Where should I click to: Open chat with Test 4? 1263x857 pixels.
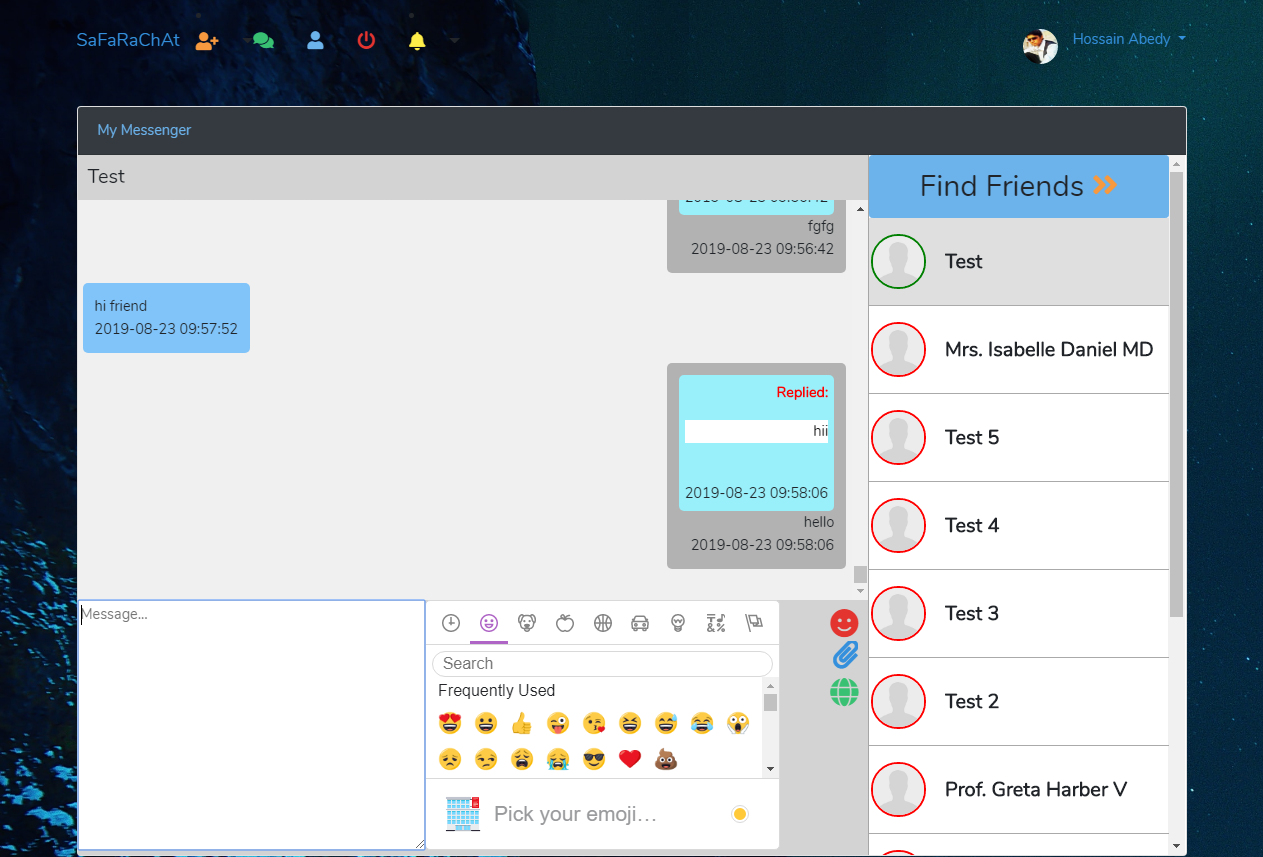[x=1019, y=526]
